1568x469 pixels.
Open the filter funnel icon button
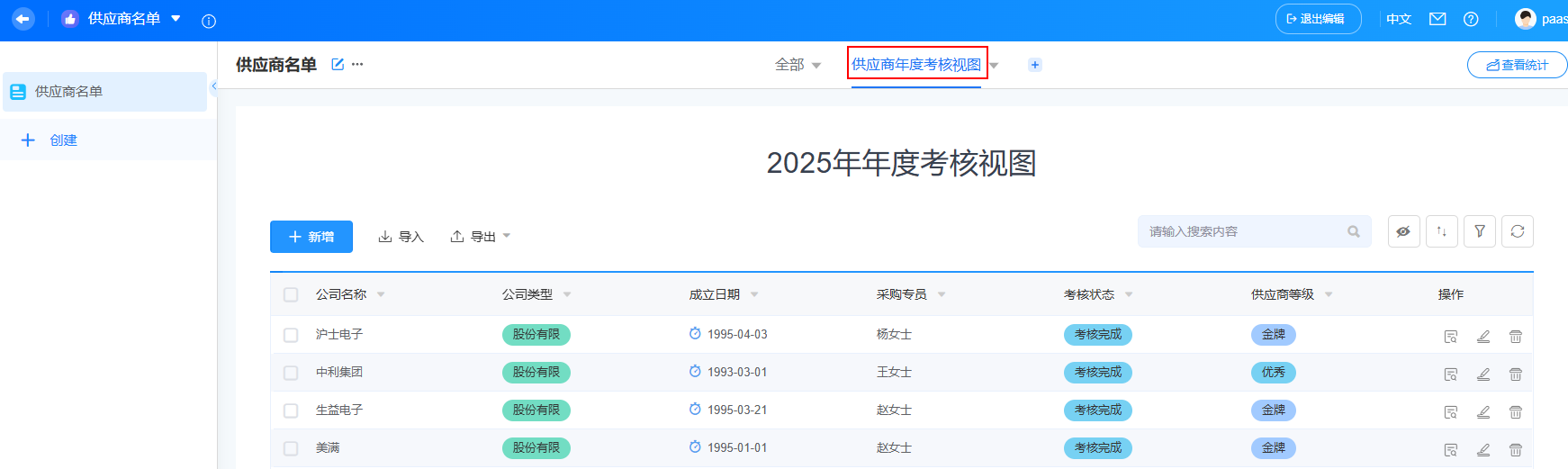(1480, 231)
